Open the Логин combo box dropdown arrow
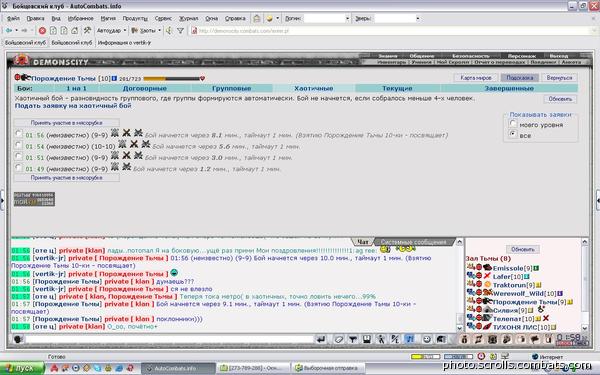 point(347,18)
